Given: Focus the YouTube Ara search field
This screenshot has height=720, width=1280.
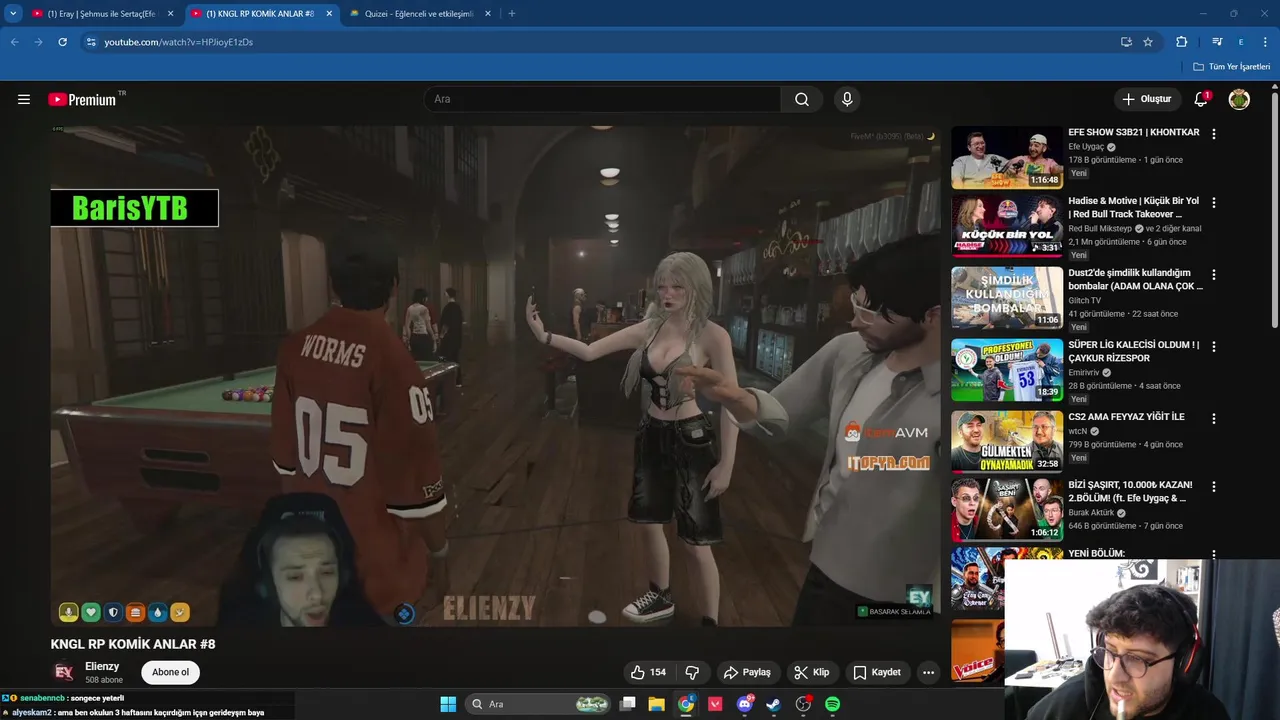Looking at the screenshot, I should point(602,99).
